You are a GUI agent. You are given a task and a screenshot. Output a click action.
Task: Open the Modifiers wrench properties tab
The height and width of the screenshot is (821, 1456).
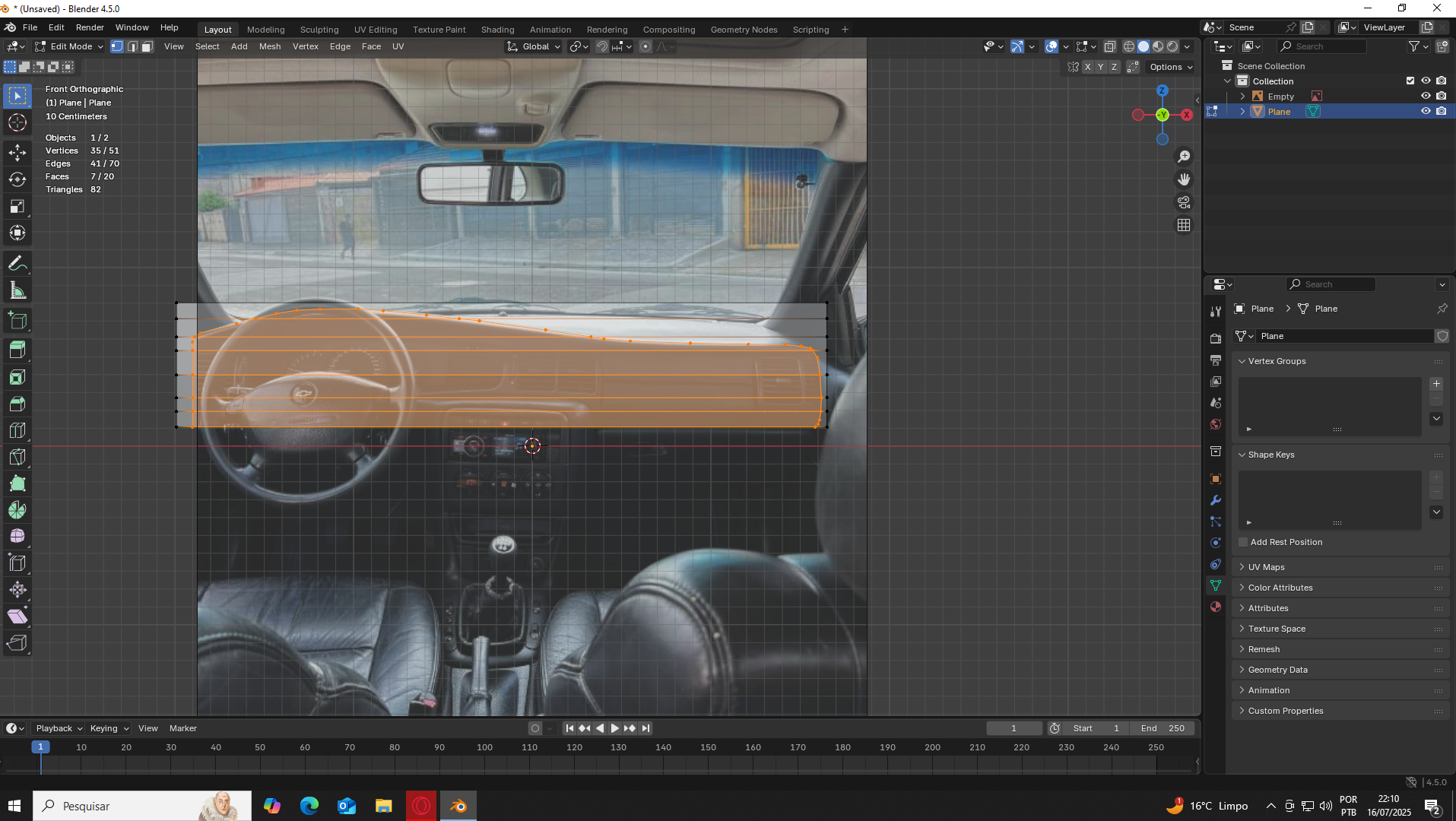tap(1216, 500)
